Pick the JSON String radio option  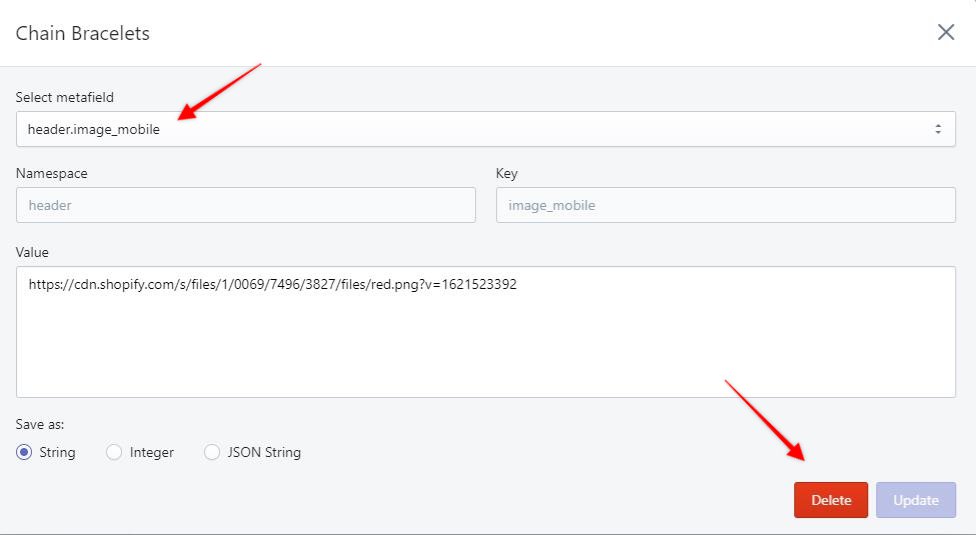(212, 452)
